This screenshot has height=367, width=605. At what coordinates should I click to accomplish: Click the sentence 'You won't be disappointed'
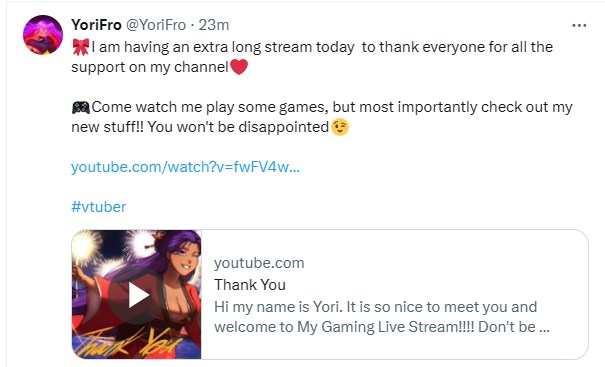point(238,127)
